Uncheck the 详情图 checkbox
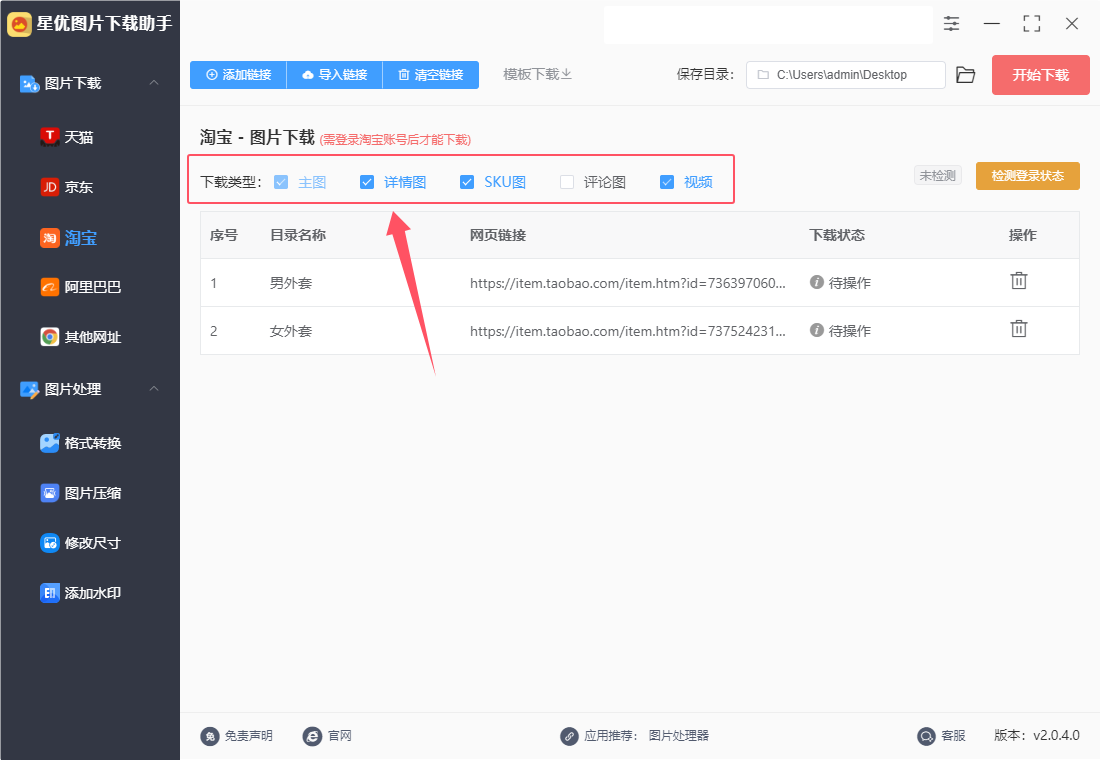Image resolution: width=1100 pixels, height=760 pixels. 367,182
